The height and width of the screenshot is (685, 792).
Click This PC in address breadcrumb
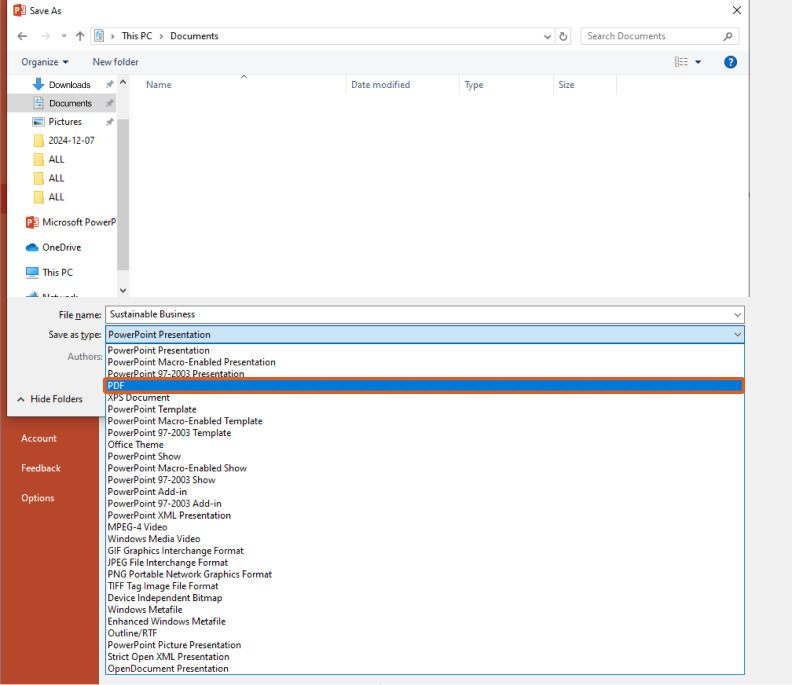[x=137, y=36]
